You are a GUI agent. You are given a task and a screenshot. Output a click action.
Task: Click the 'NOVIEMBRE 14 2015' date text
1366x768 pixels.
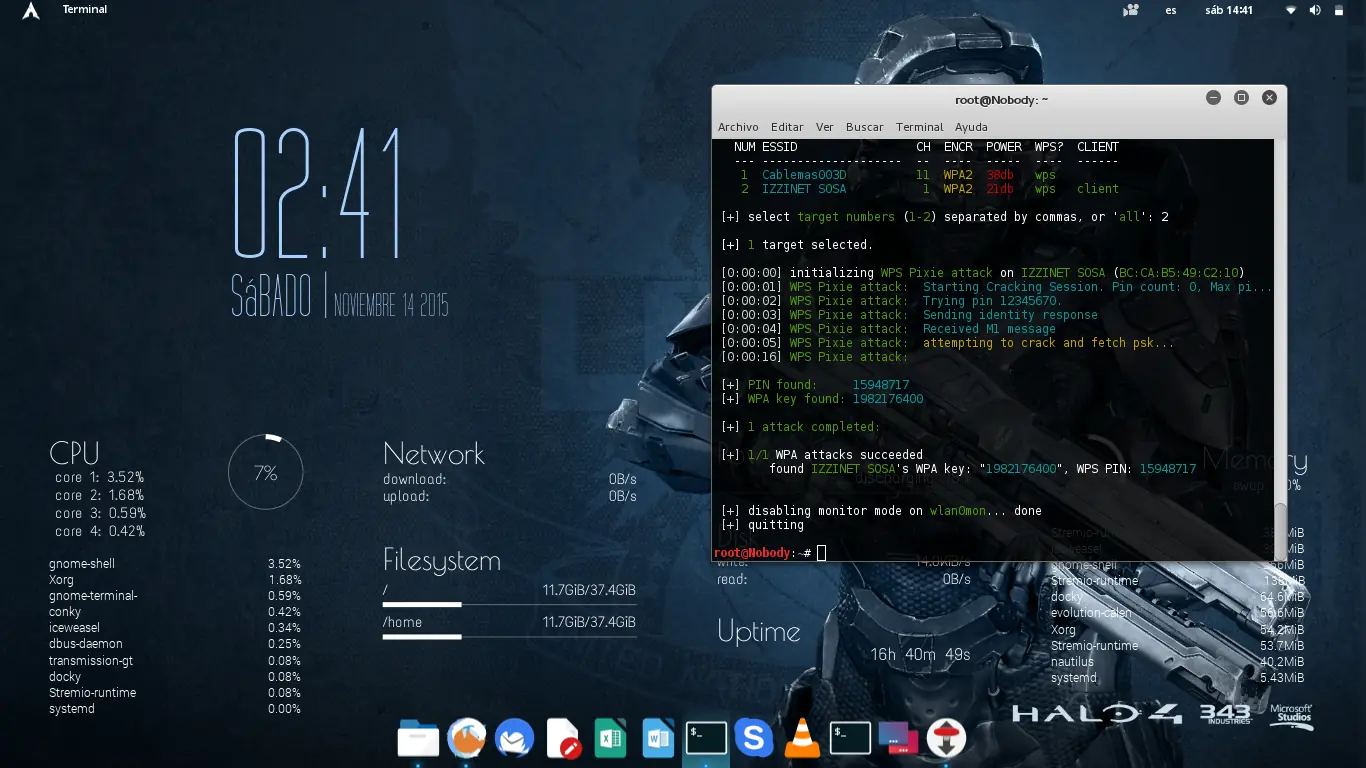pos(391,303)
